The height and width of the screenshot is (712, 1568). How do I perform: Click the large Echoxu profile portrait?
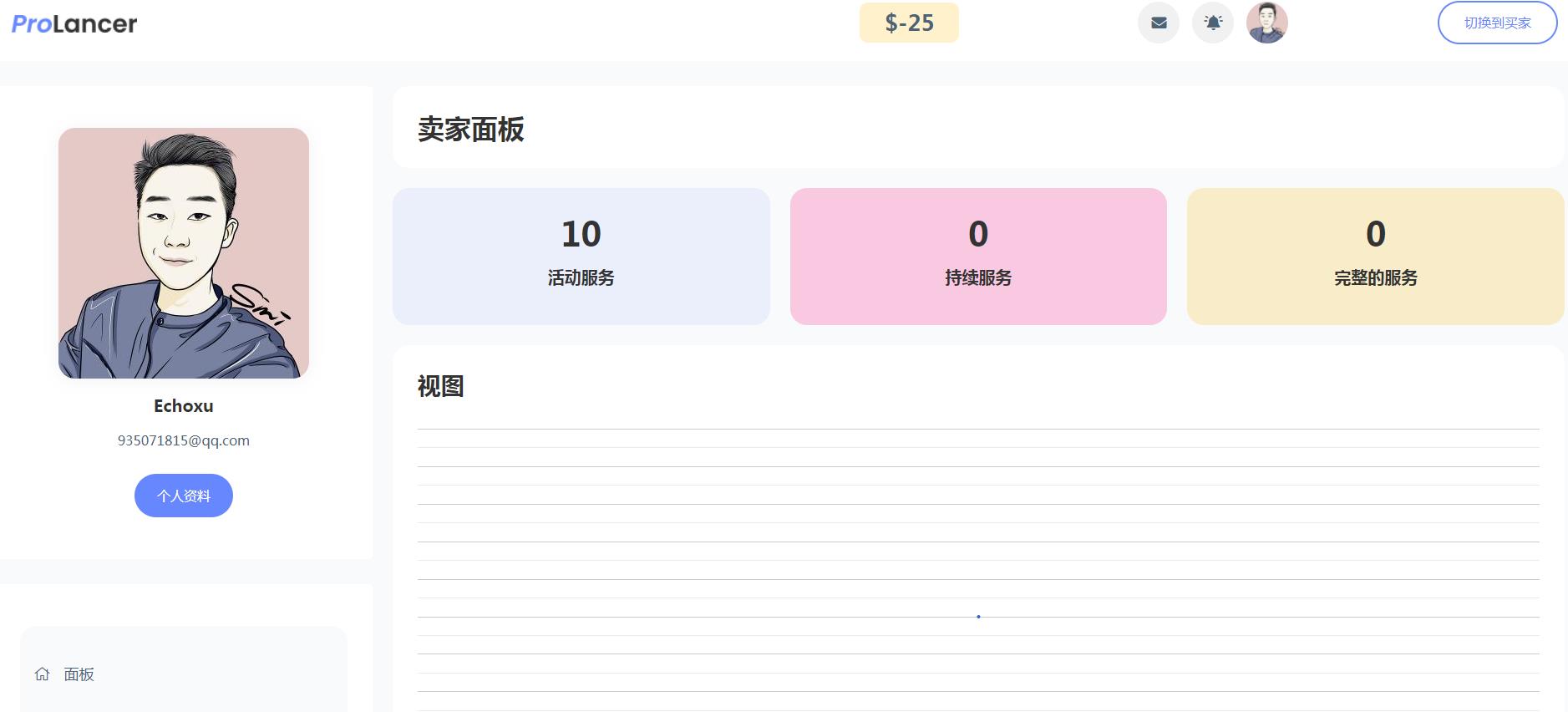[x=184, y=252]
